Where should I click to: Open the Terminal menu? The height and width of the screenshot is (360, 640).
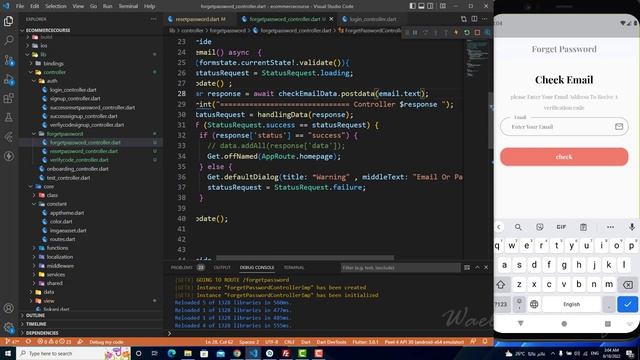point(128,6)
